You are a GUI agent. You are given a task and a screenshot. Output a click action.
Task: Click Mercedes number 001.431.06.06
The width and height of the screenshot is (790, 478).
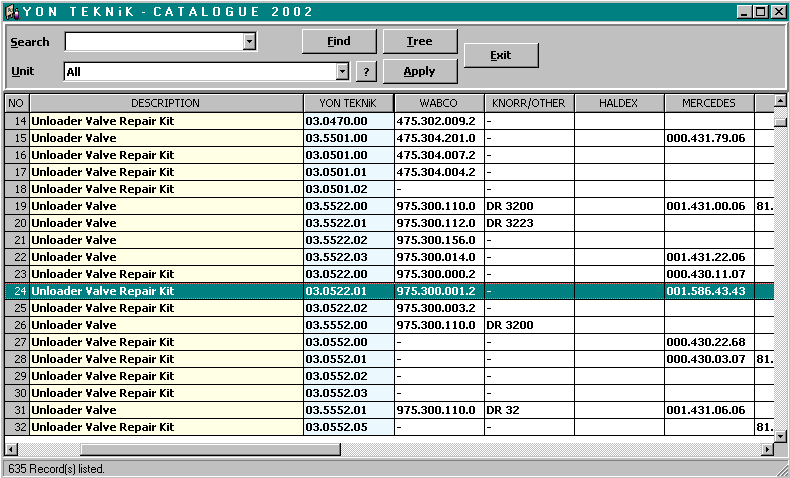[x=705, y=410]
